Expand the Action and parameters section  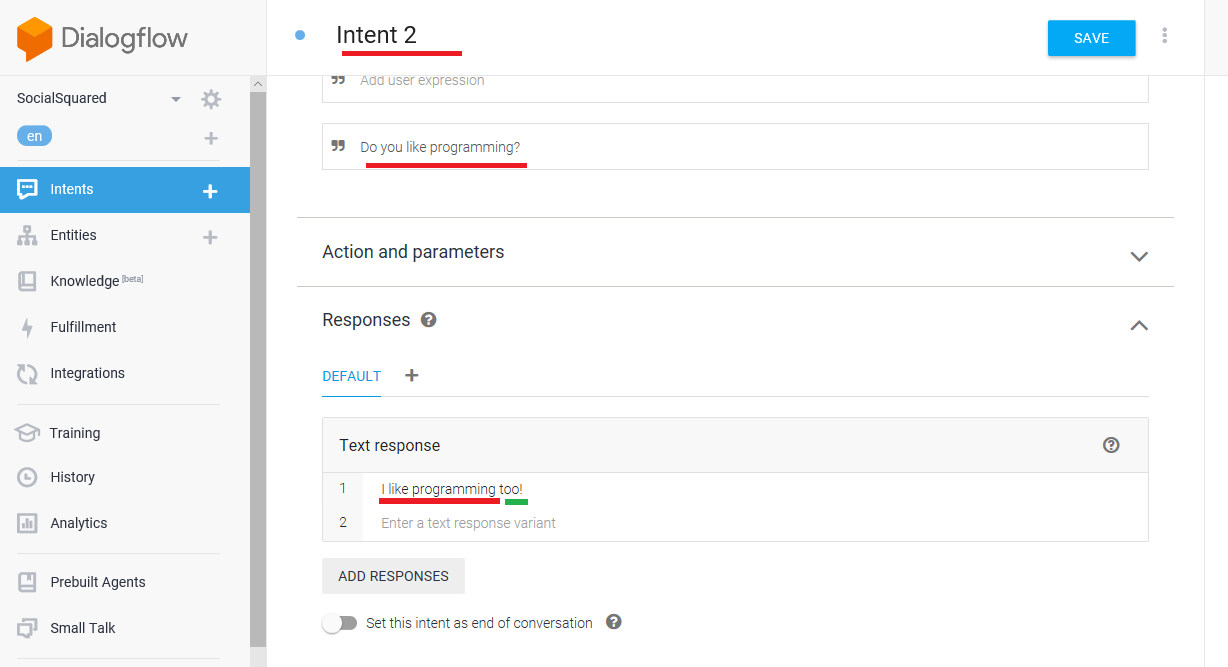click(1138, 256)
